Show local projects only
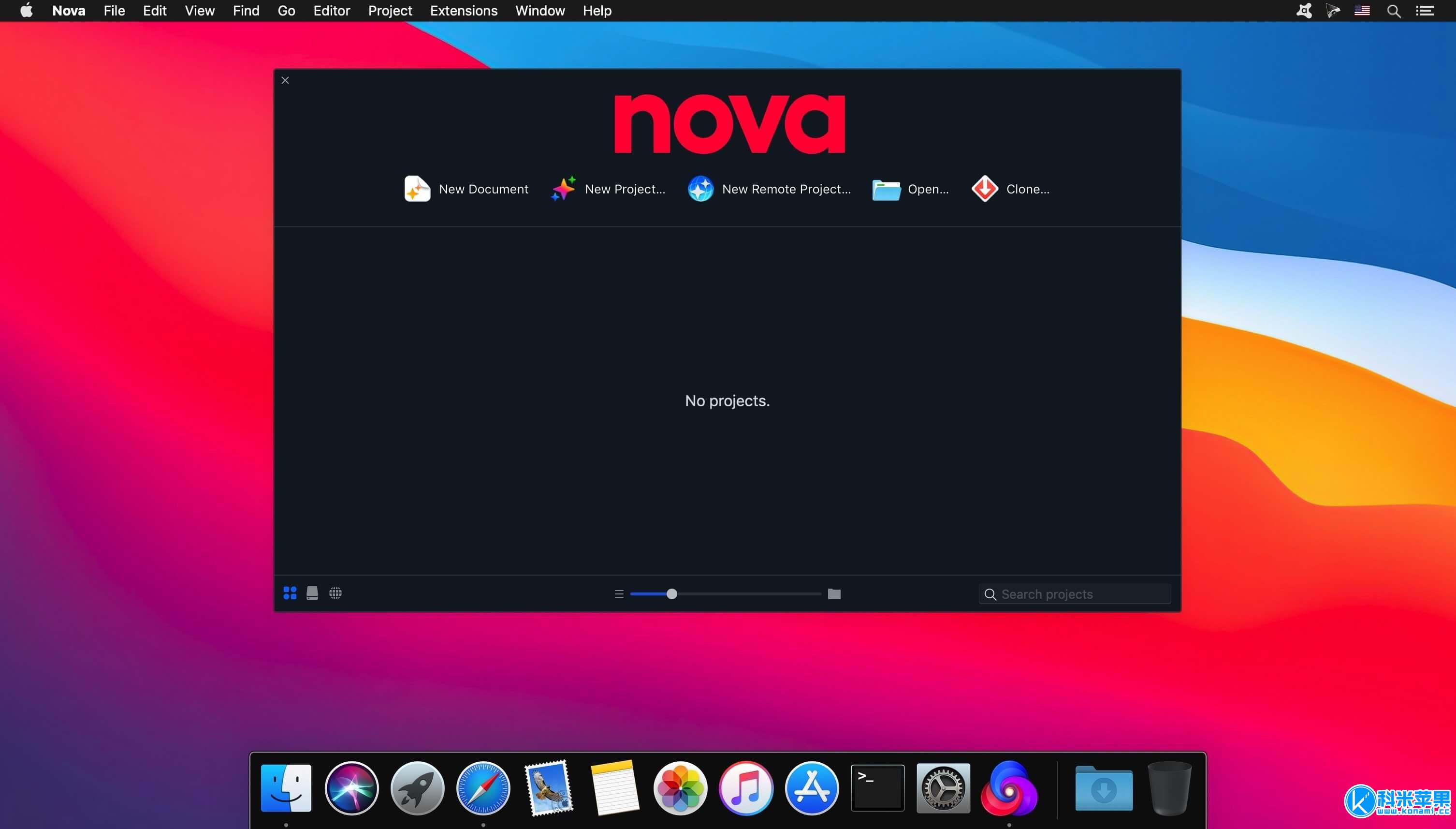The height and width of the screenshot is (829, 1456). (x=312, y=593)
